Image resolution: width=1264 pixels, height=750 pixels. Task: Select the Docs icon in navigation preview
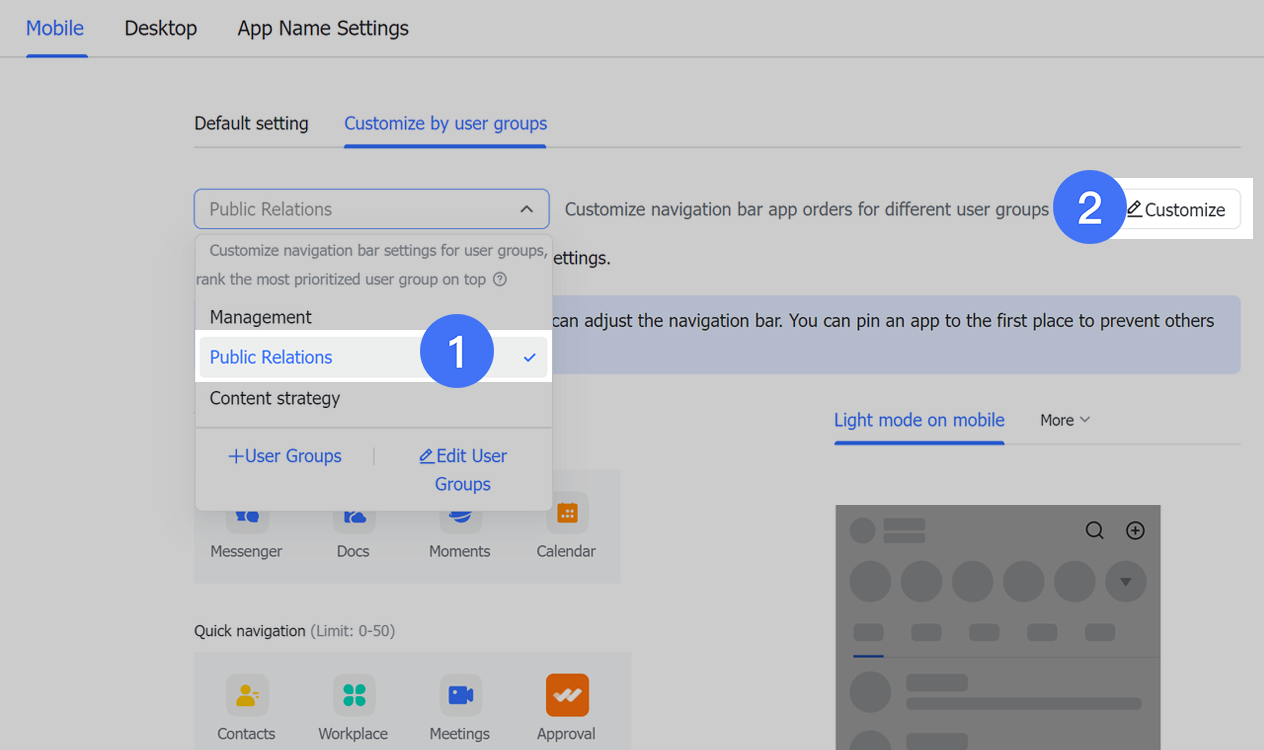[353, 515]
